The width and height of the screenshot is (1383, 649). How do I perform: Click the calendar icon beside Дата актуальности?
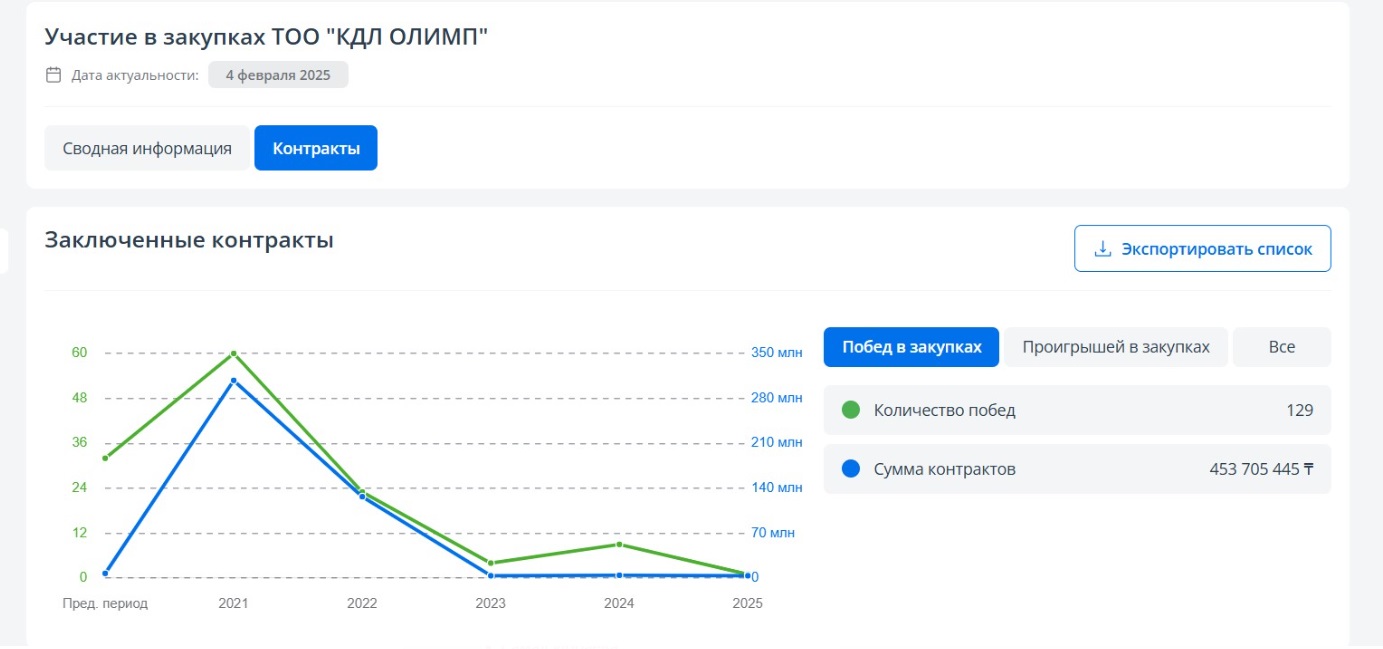[x=54, y=75]
